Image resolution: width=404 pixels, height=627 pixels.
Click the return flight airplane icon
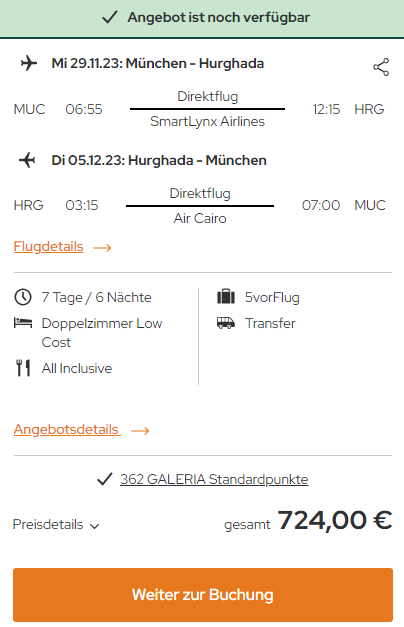coord(27,160)
